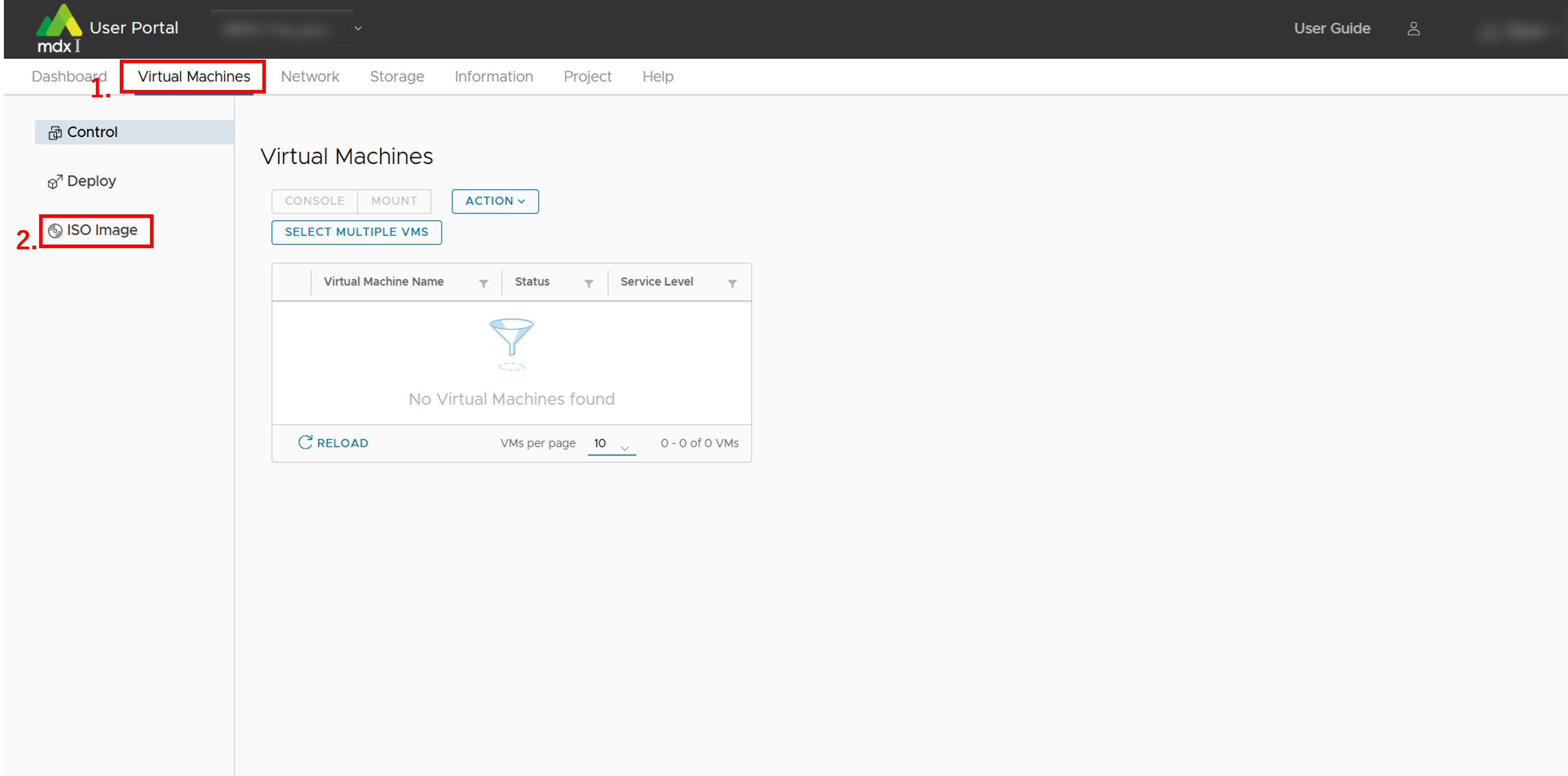Go to the Dashboard tab
This screenshot has width=1568, height=776.
pyautogui.click(x=69, y=77)
